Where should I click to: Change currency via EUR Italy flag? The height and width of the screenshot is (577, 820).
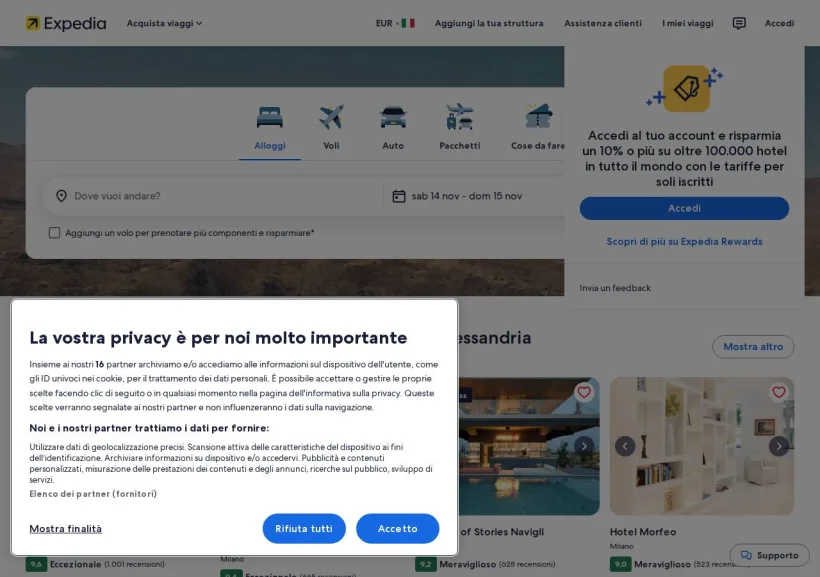pos(395,23)
